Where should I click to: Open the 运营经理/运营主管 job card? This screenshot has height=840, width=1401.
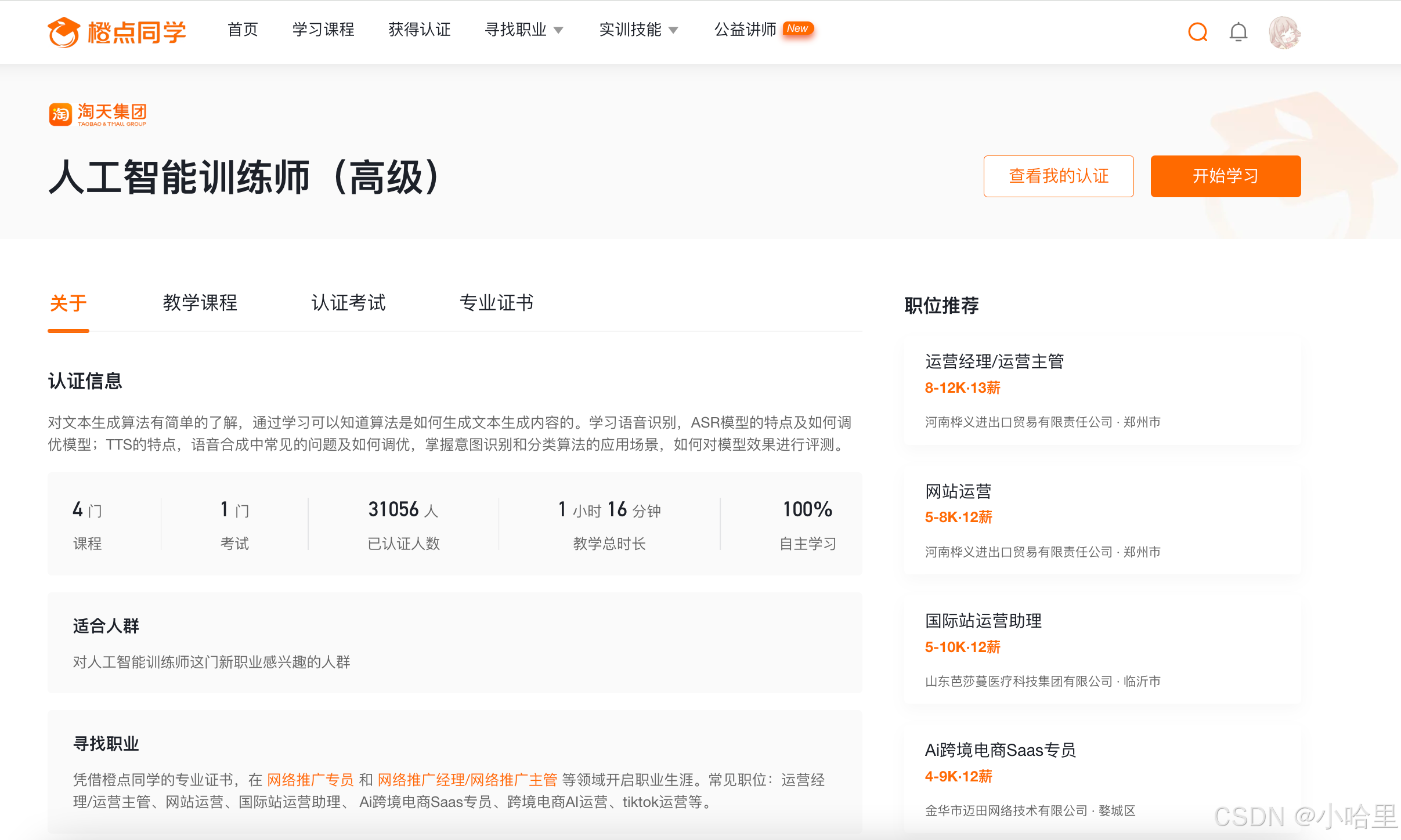click(1102, 390)
